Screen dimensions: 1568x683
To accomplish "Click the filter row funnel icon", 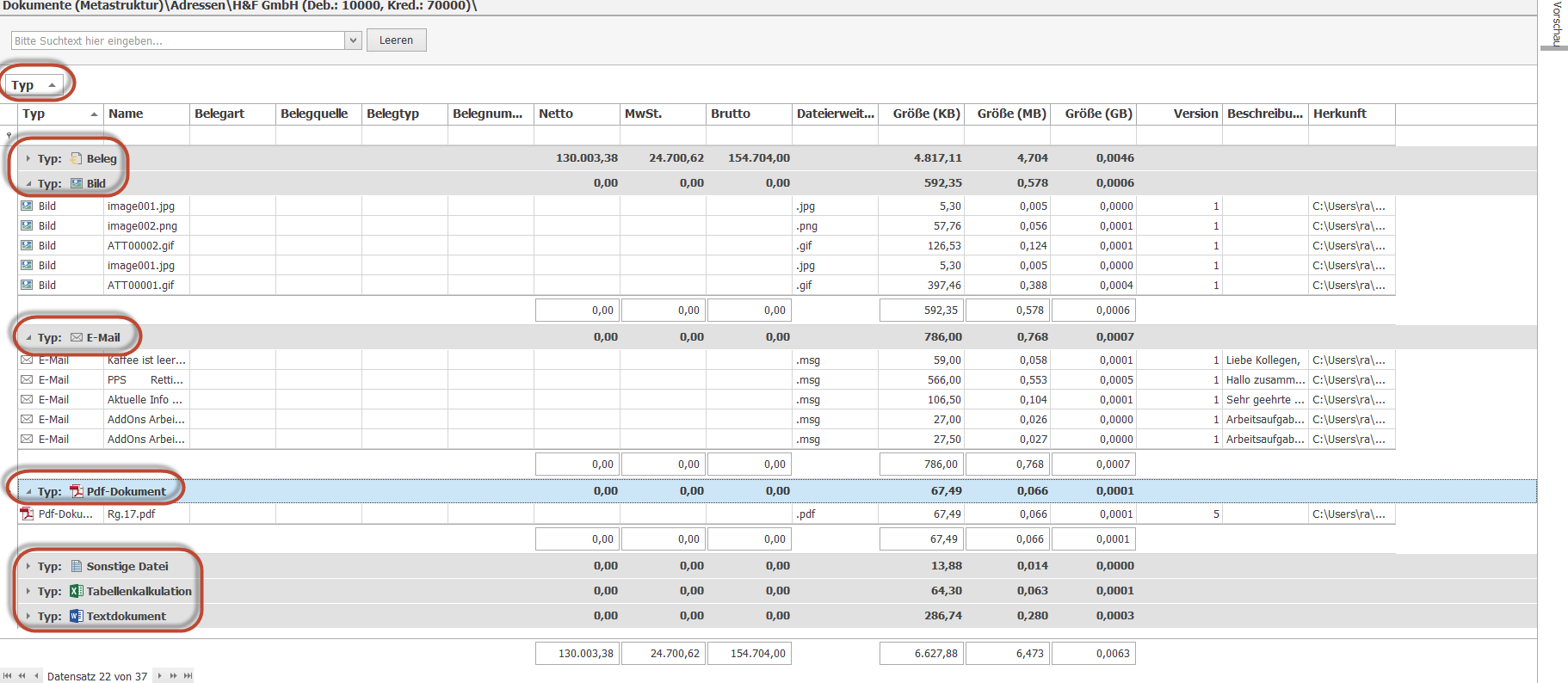I will click(9, 136).
